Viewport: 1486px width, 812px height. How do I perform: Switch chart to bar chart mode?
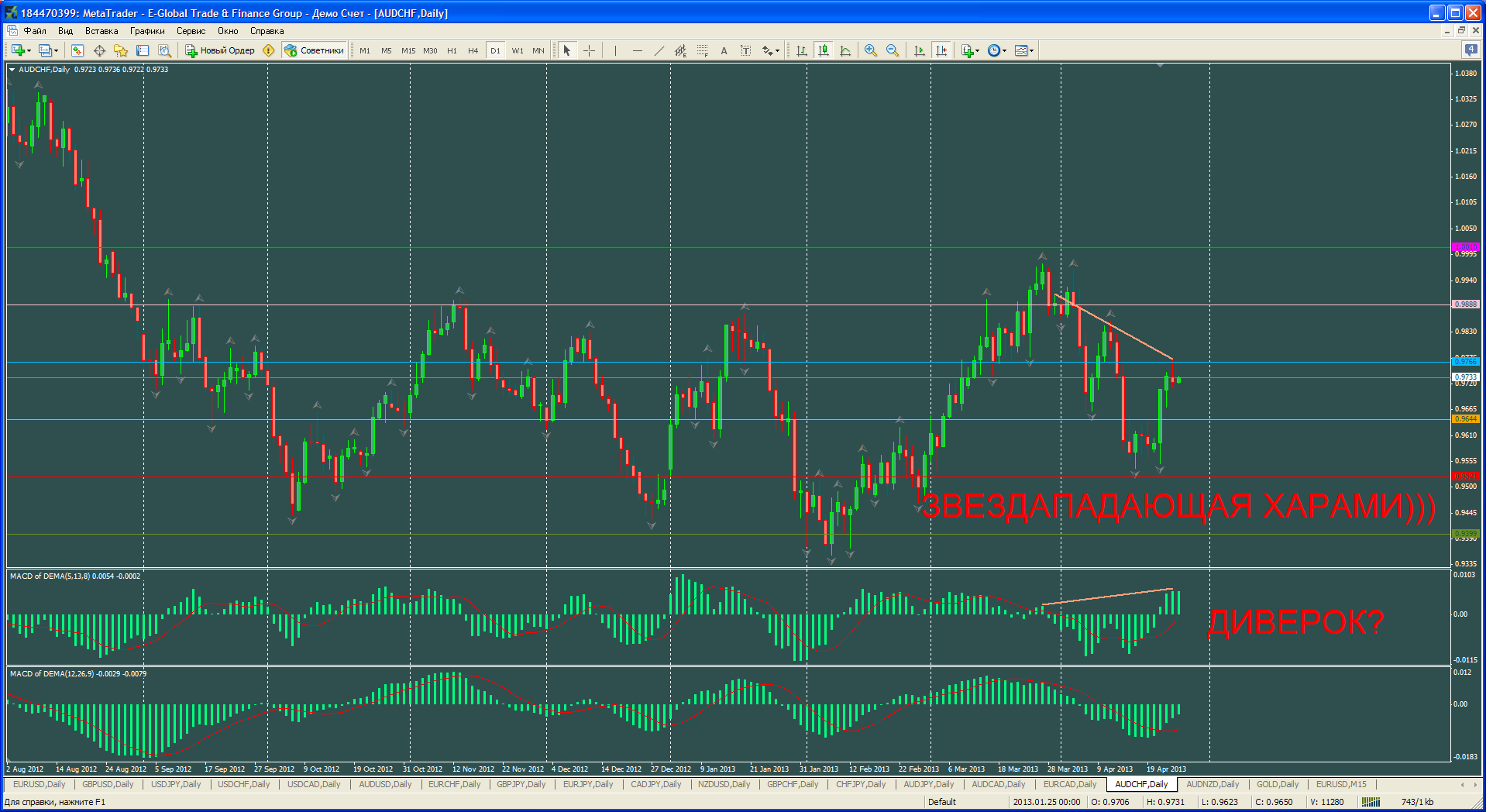click(802, 50)
